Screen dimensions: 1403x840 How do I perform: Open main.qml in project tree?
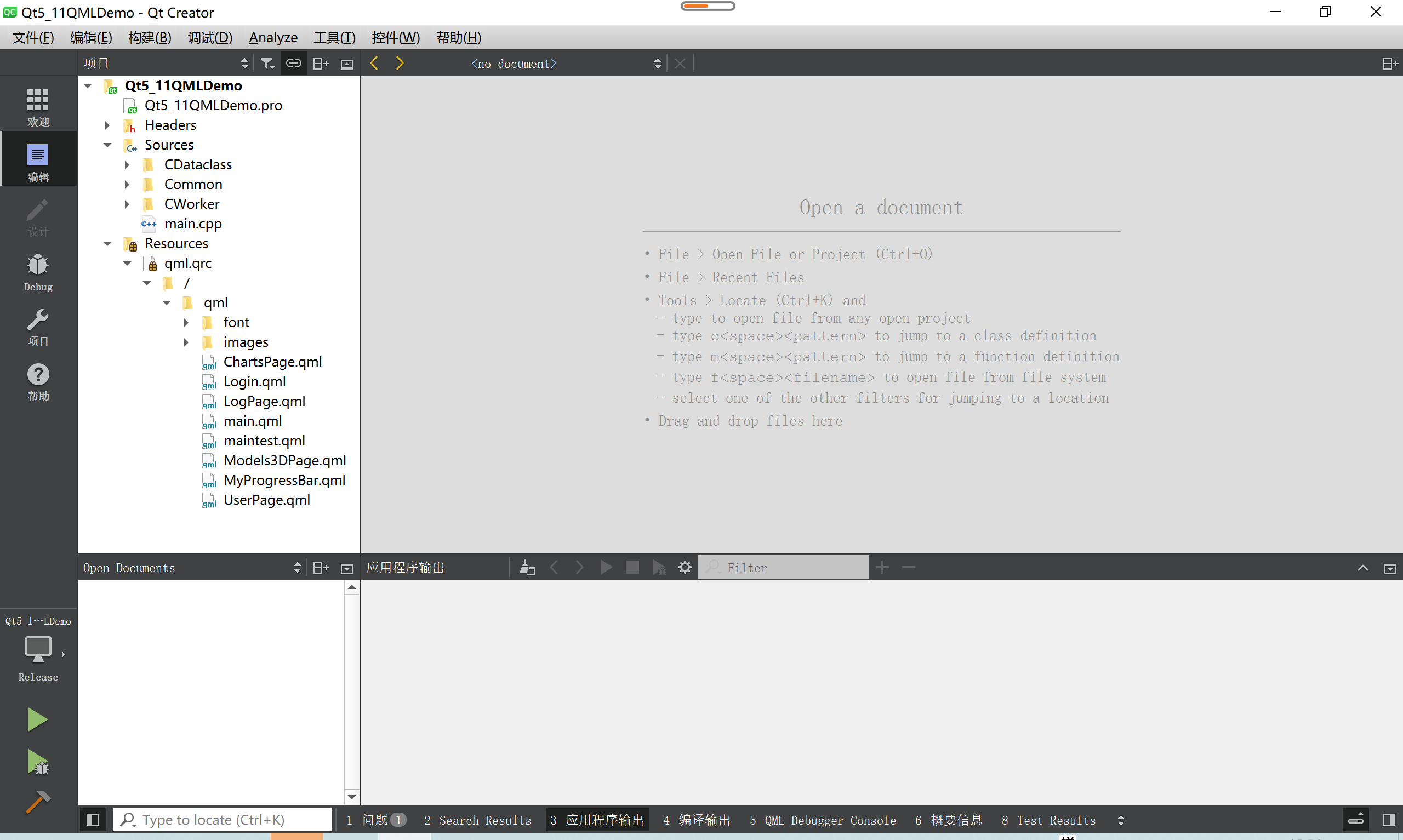pos(253,421)
